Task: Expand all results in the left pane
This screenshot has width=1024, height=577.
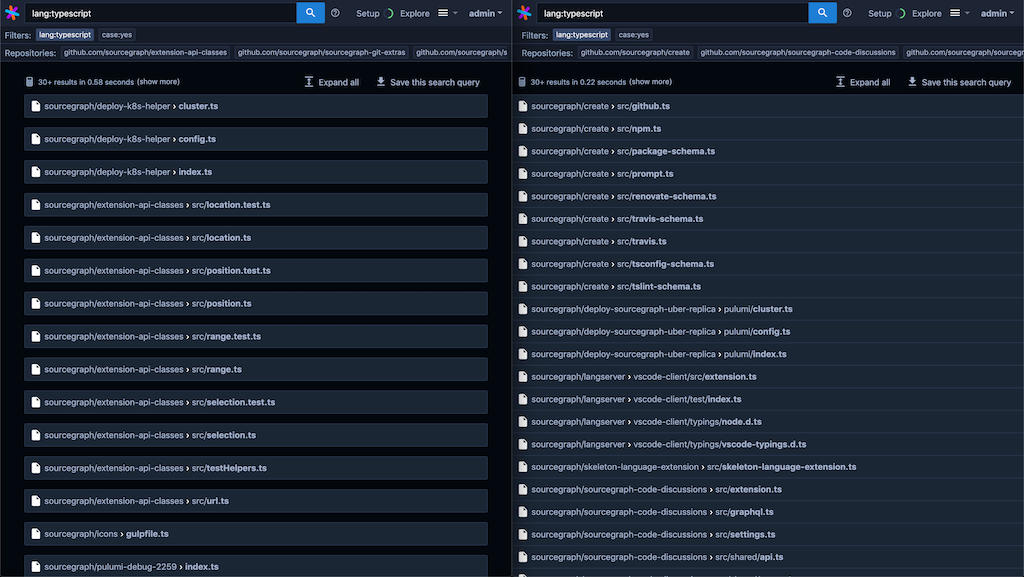Action: coord(332,82)
